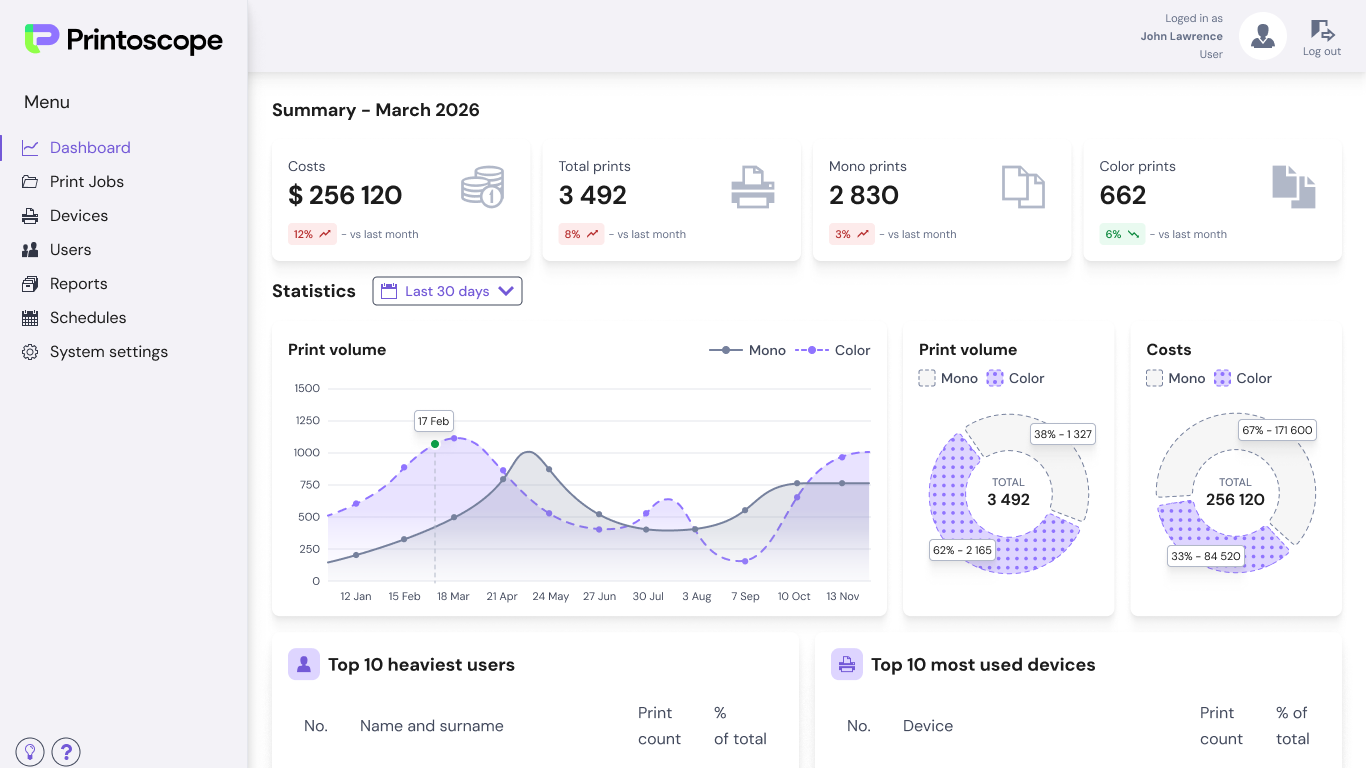Open the Last 30 days dropdown
Screen dimensions: 1366x768
[447, 291]
